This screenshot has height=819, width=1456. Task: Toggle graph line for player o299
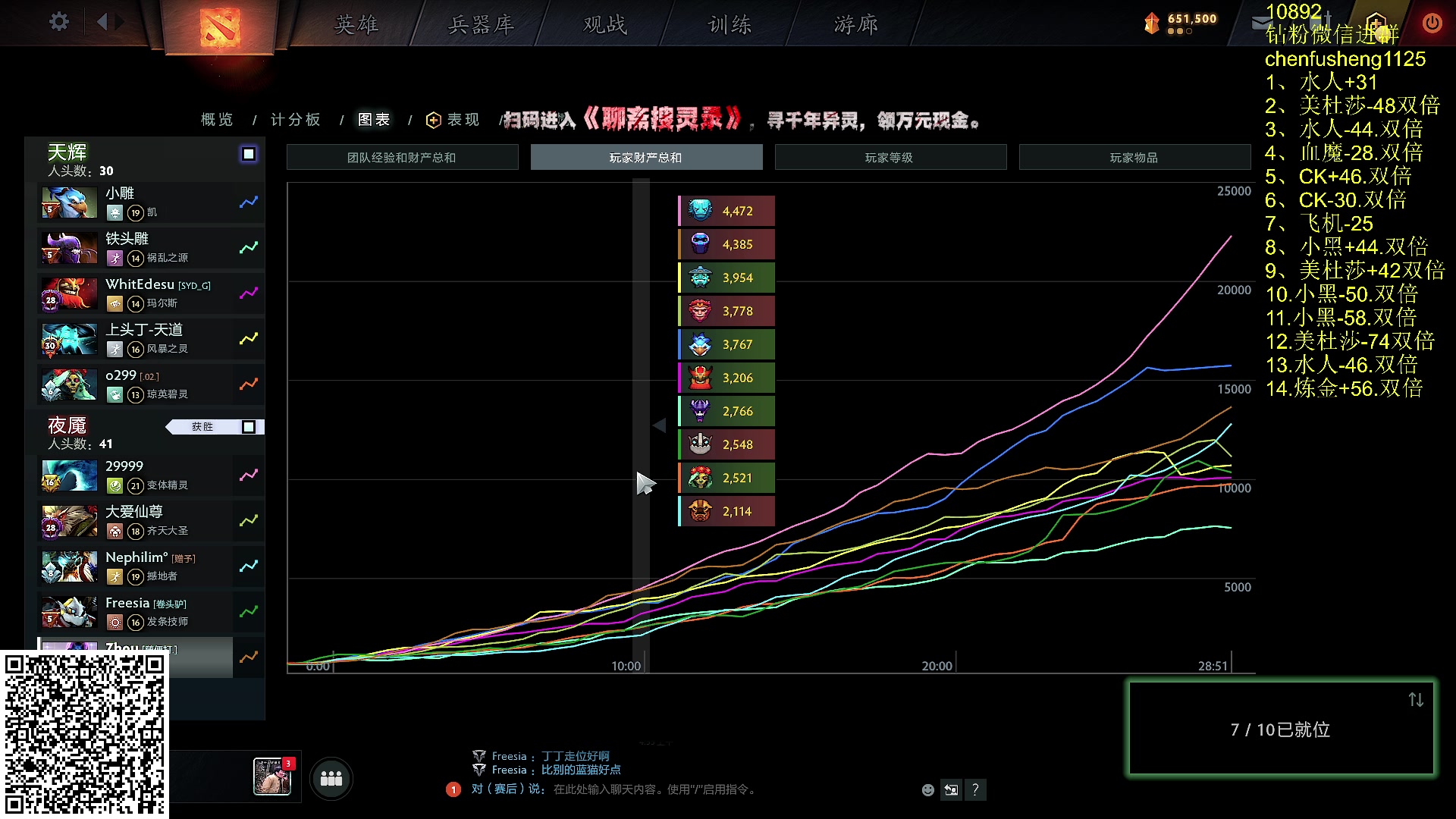tap(249, 384)
